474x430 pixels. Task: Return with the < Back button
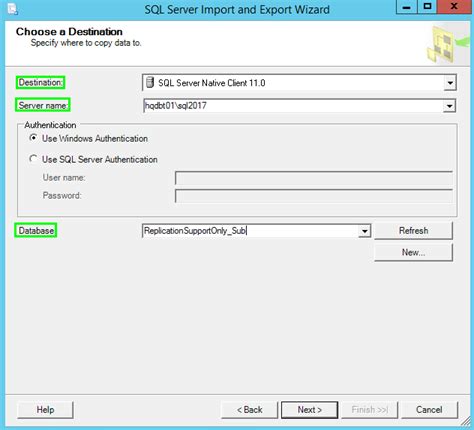click(x=249, y=410)
